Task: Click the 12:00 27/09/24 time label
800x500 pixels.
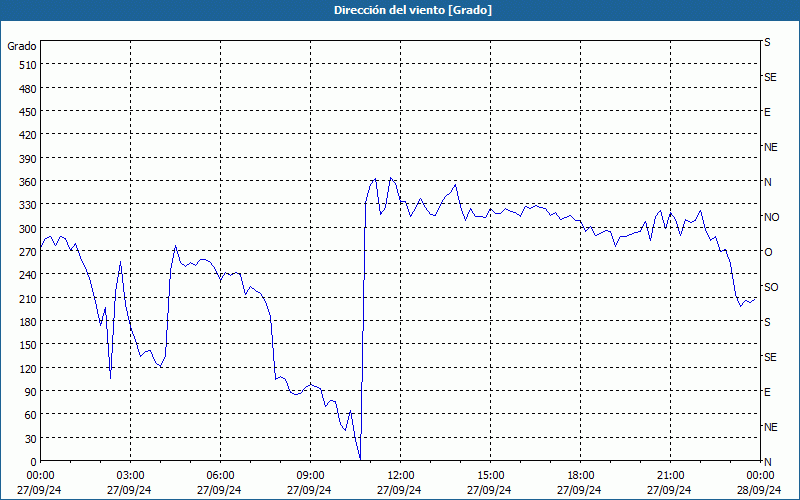Action: coord(399,483)
